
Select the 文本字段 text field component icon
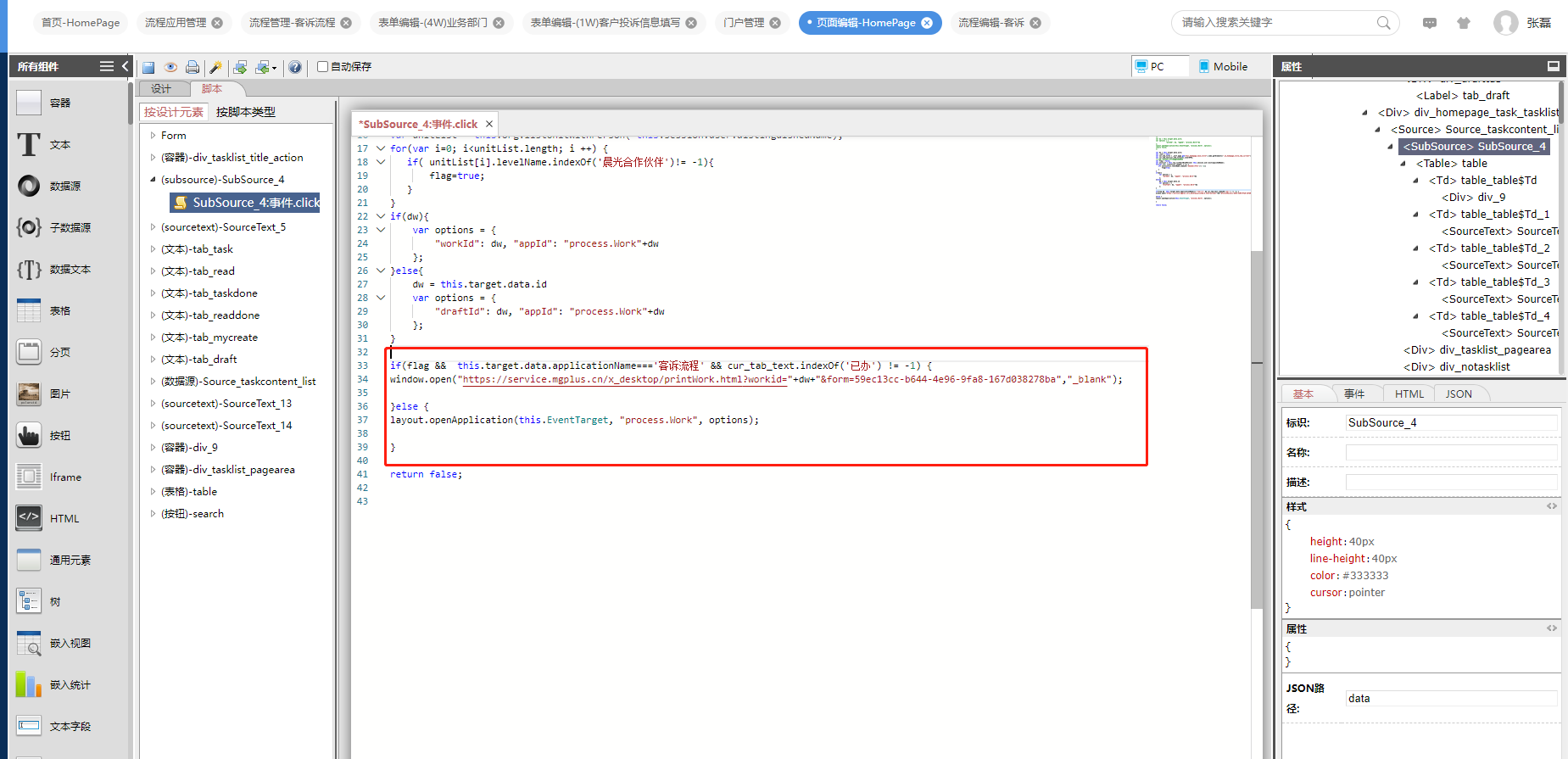tap(29, 726)
